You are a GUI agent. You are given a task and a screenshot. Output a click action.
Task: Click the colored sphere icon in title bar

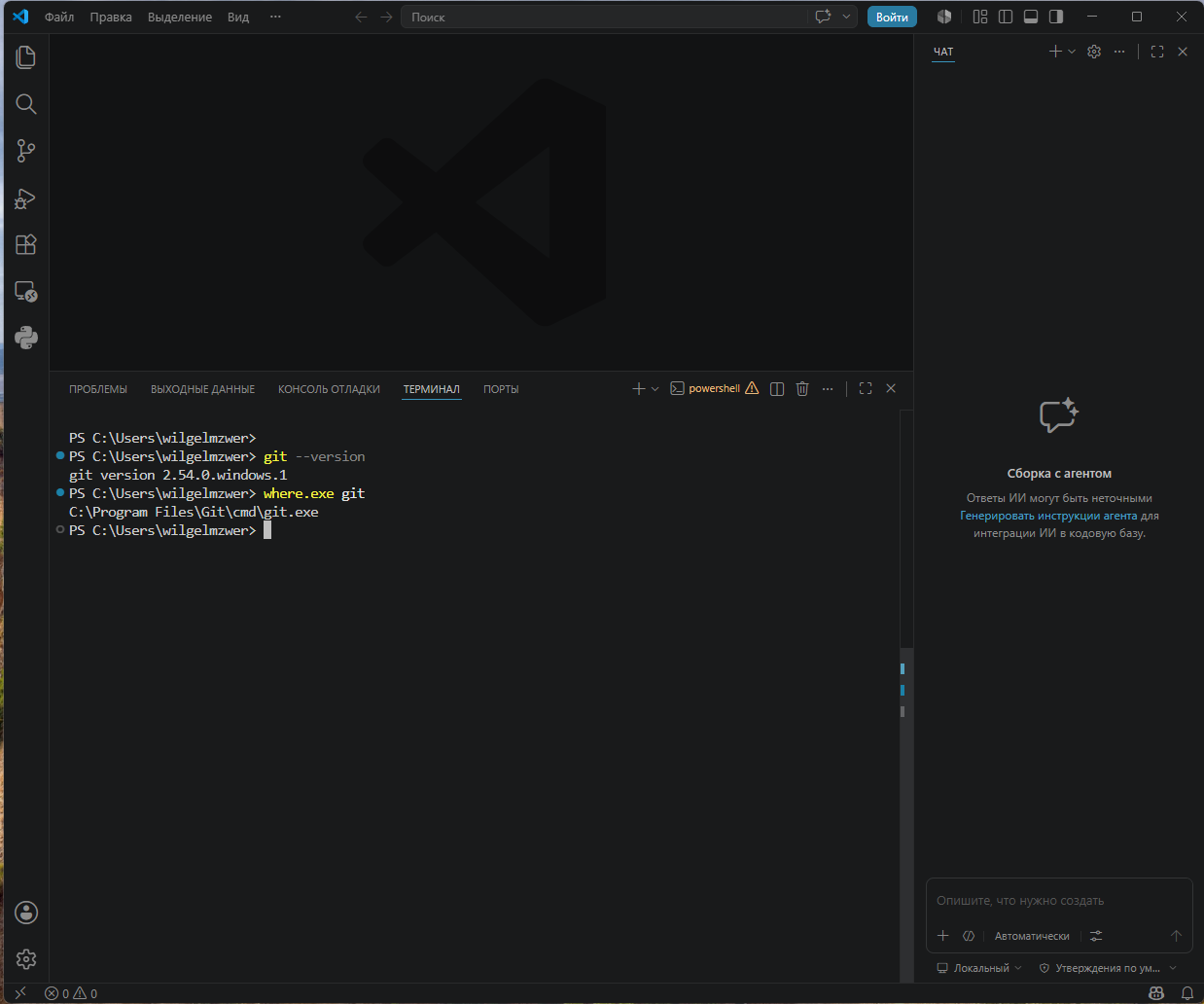pyautogui.click(x=943, y=17)
